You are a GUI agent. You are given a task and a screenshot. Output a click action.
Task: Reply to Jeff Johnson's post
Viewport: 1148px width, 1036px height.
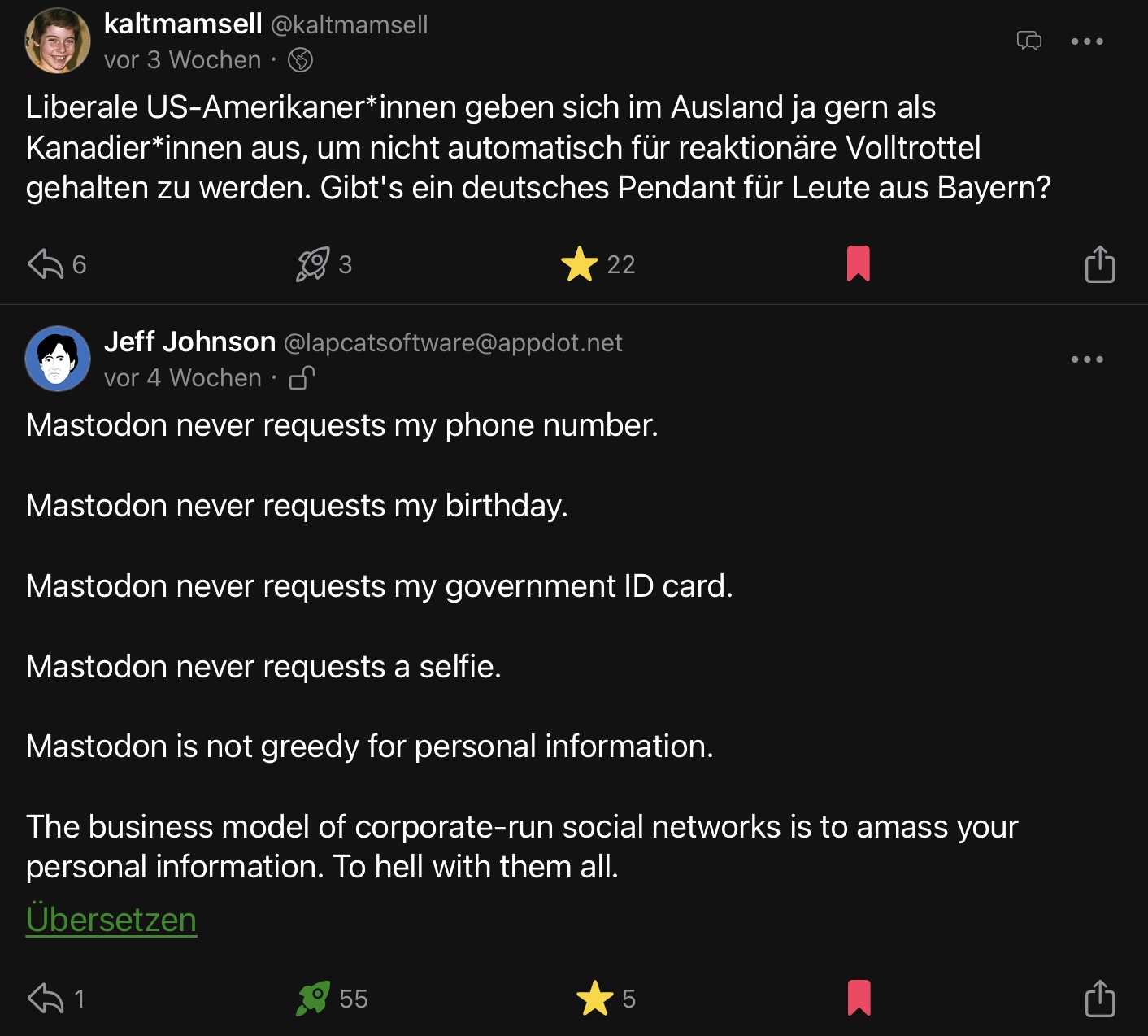tap(46, 999)
